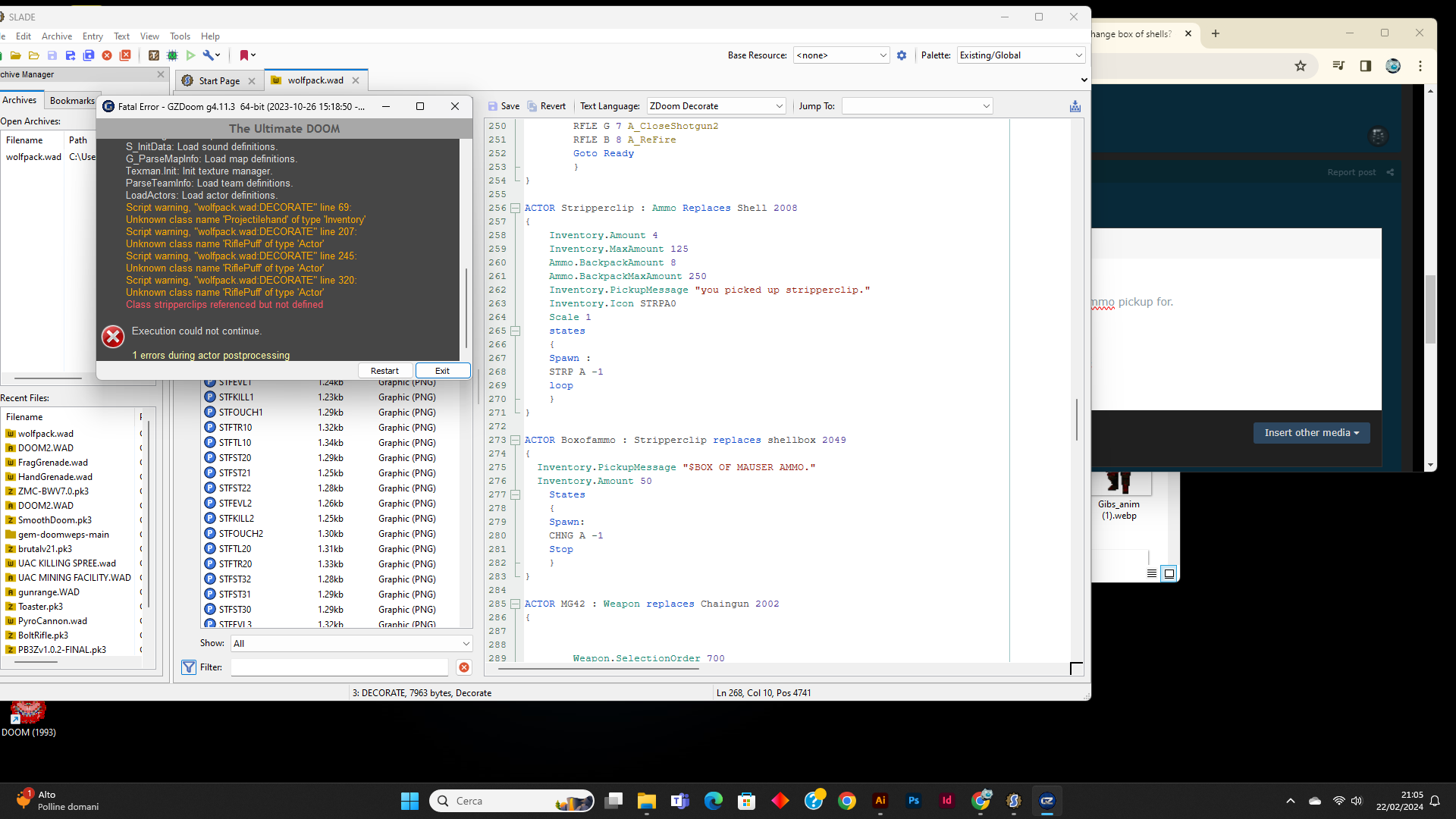Viewport: 1456px width, 819px height.
Task: Close the Archive Manager panel
Action: tap(161, 74)
